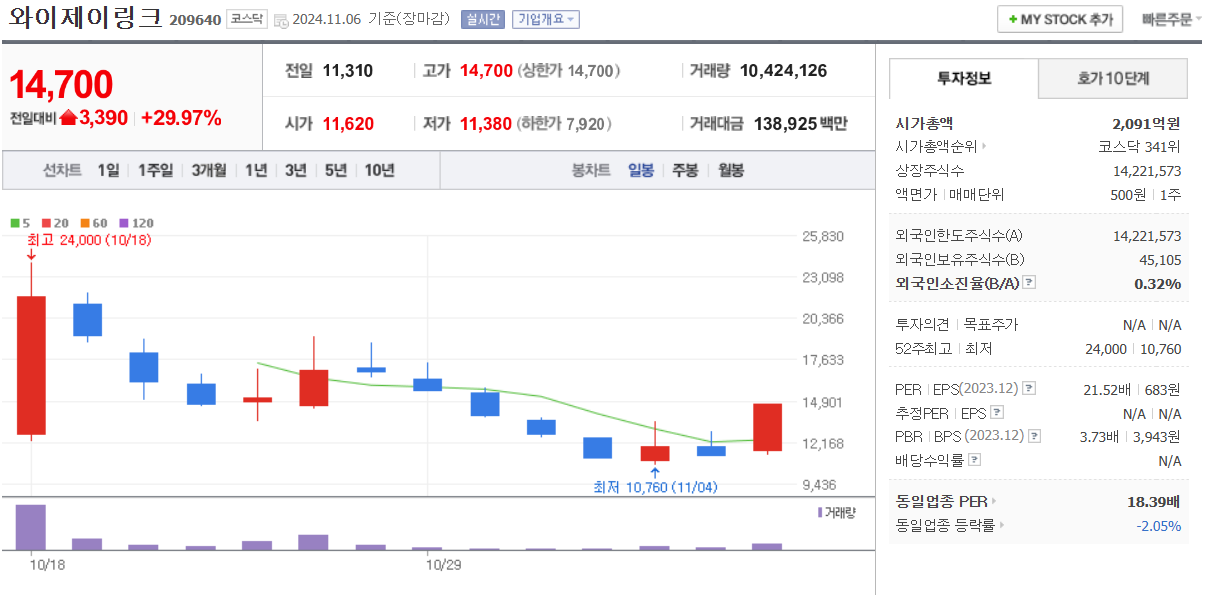Click the 실시간 badge
This screenshot has height=595, width=1205.
click(x=484, y=19)
